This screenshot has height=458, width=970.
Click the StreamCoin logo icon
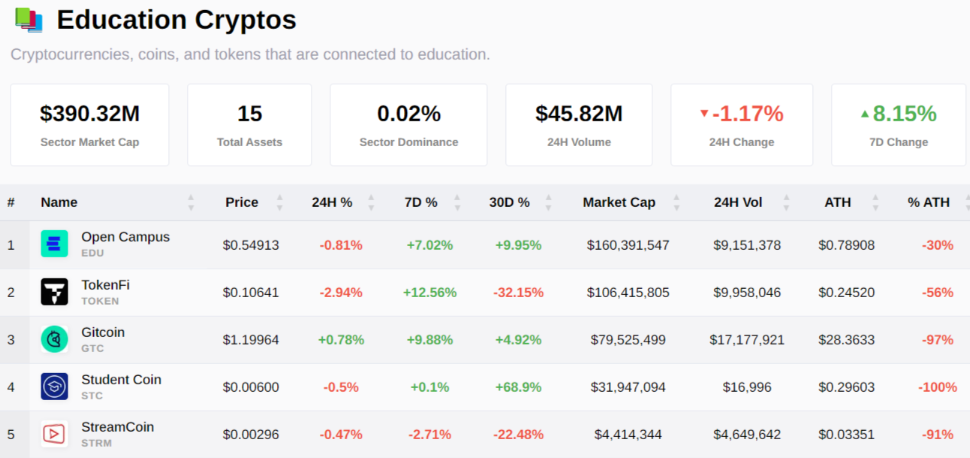54,434
